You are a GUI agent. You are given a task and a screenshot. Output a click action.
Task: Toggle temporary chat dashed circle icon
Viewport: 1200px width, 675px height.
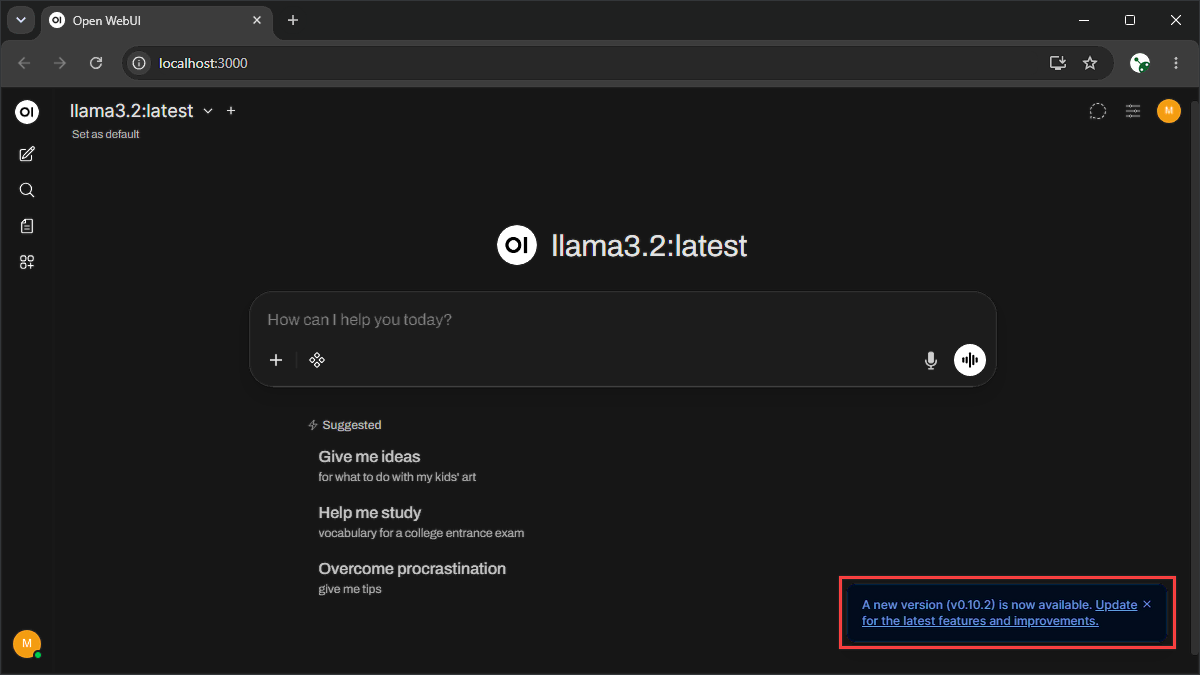point(1097,112)
